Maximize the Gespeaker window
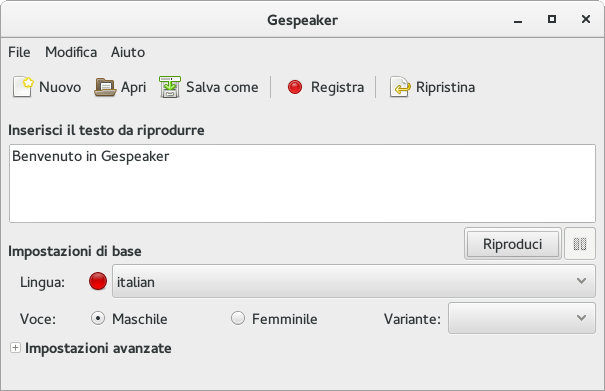 552,19
